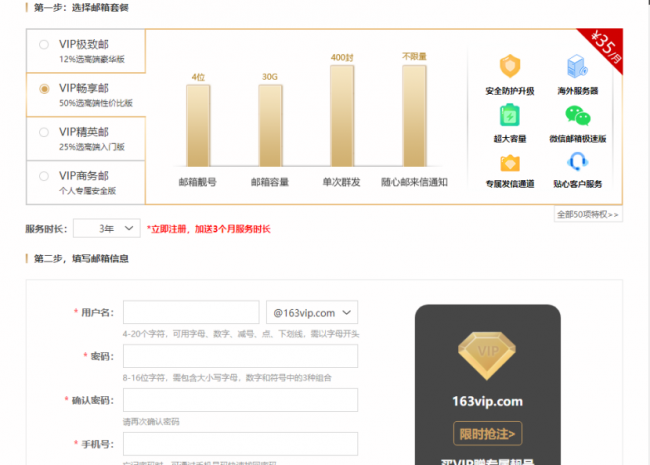Click the 第二步,填写邮箱信息 heading
Screen dimensions: 650x465
81,259
